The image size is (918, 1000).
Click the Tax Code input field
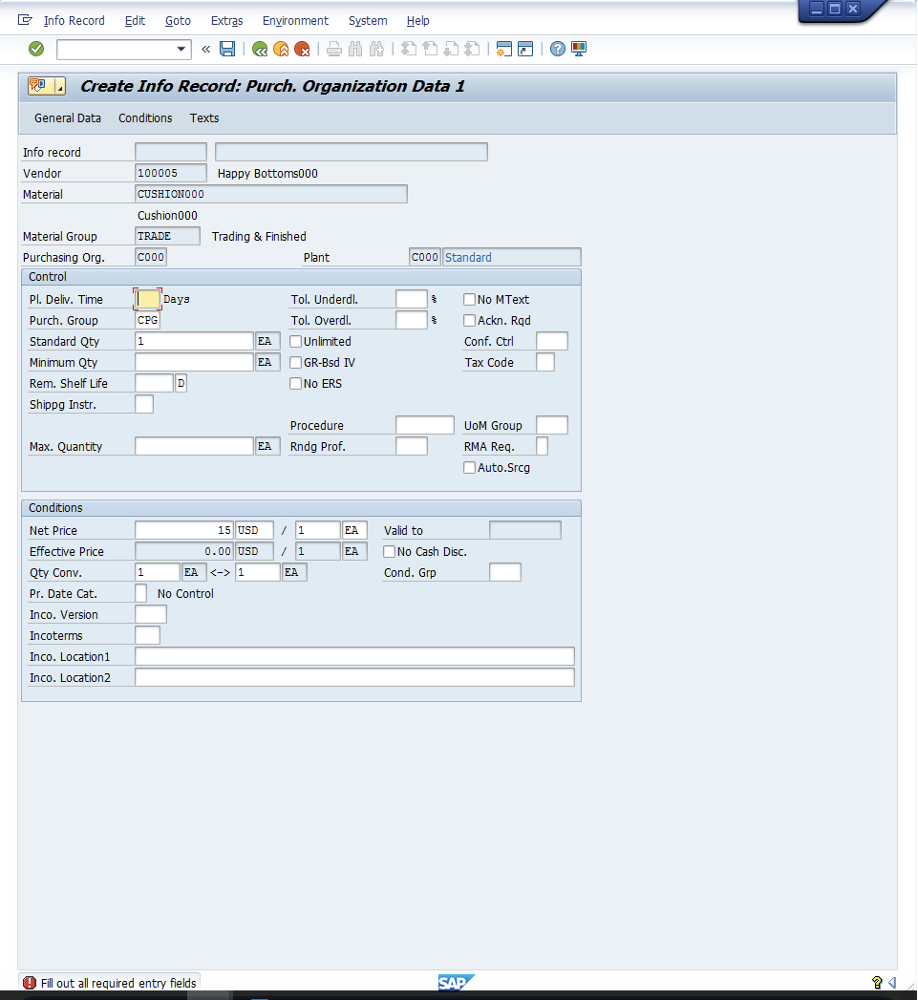[x=545, y=362]
